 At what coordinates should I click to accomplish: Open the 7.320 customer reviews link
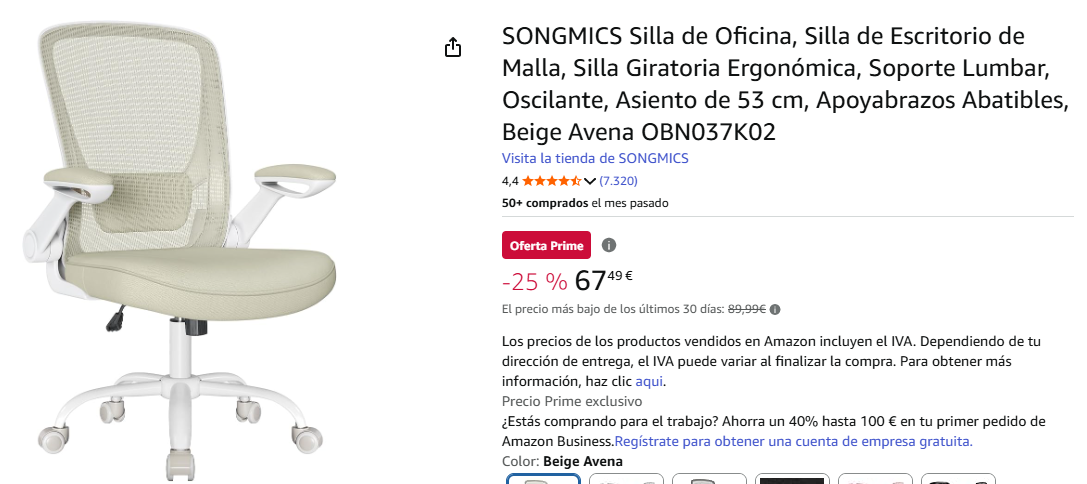pyautogui.click(x=618, y=181)
